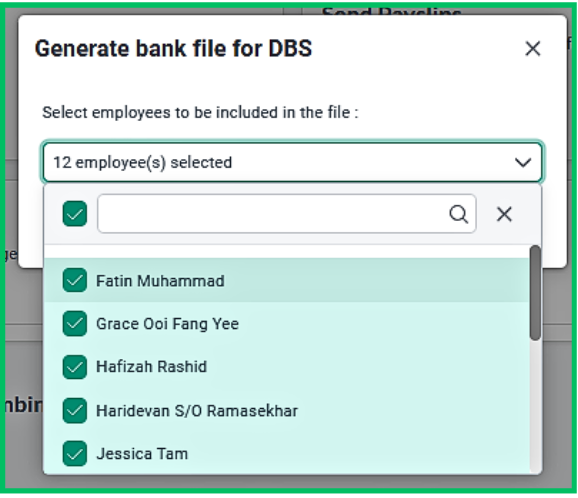Click the search magnifier icon
Viewport: 578px width, 498px height.
point(458,214)
